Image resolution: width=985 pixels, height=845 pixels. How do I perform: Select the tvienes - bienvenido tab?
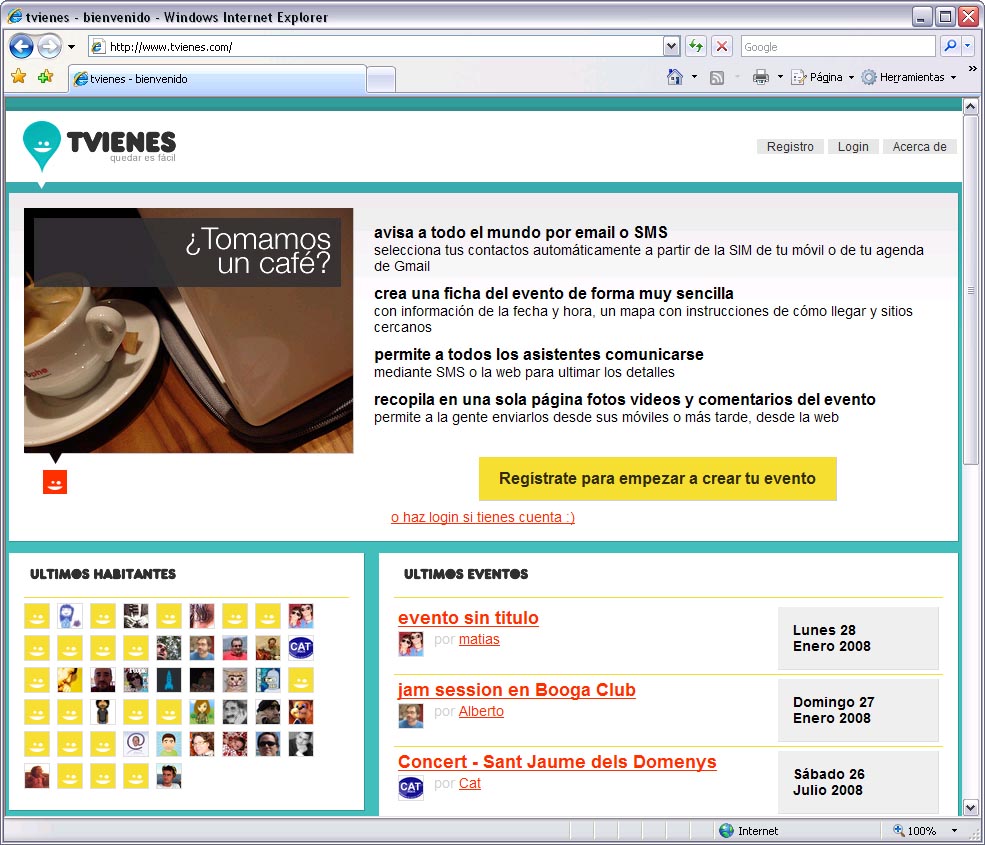pos(217,79)
